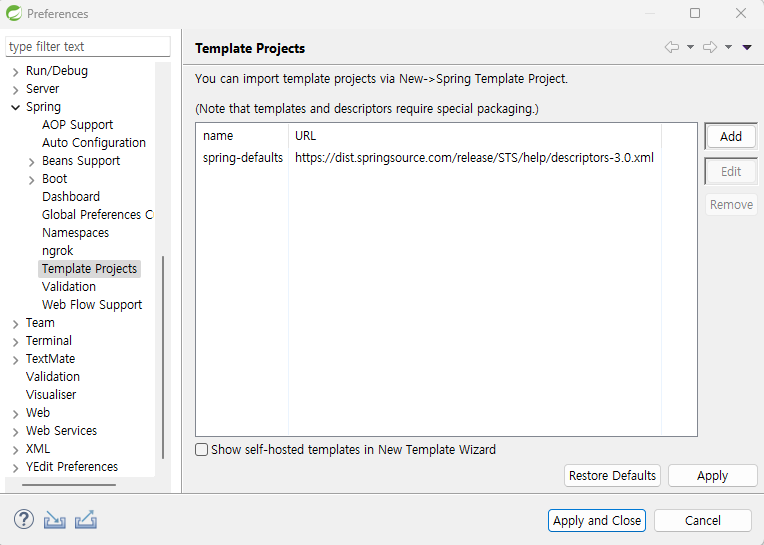Expand the Run/Debug tree node
The image size is (764, 545).
pos(16,72)
